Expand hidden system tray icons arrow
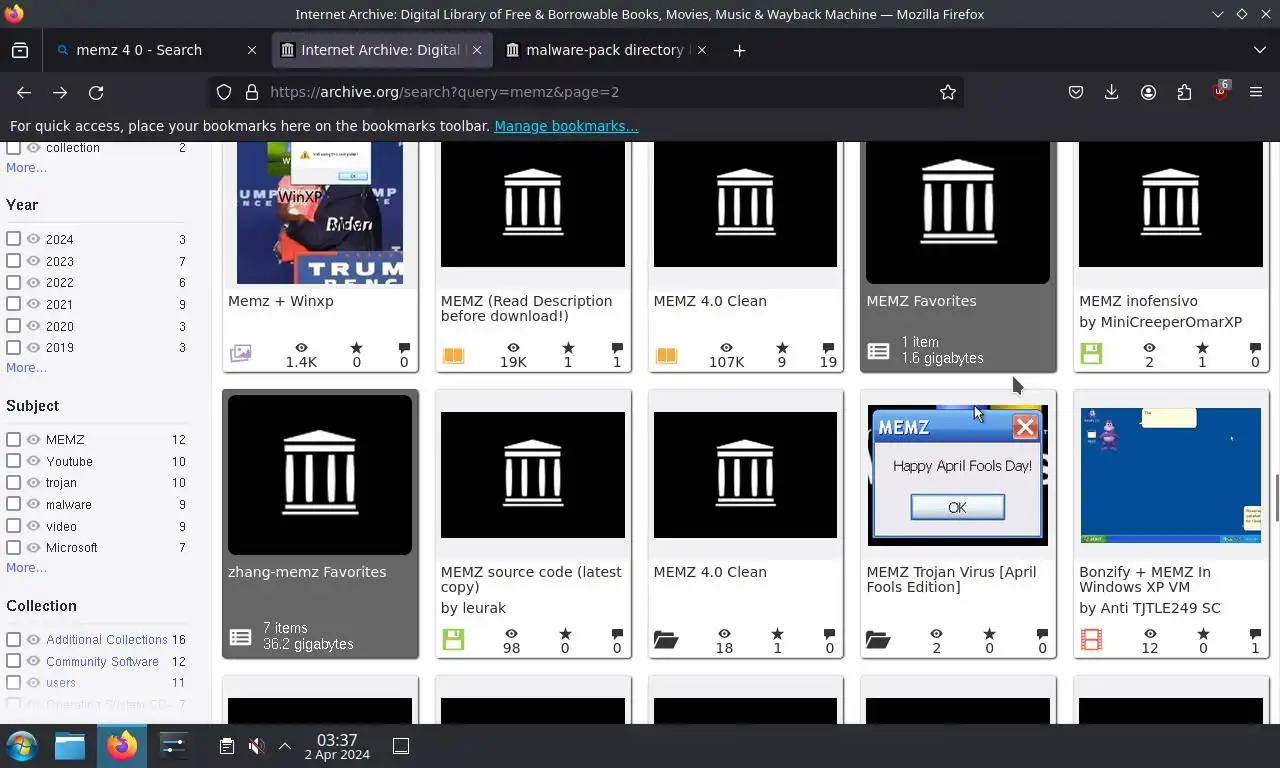 click(x=285, y=746)
